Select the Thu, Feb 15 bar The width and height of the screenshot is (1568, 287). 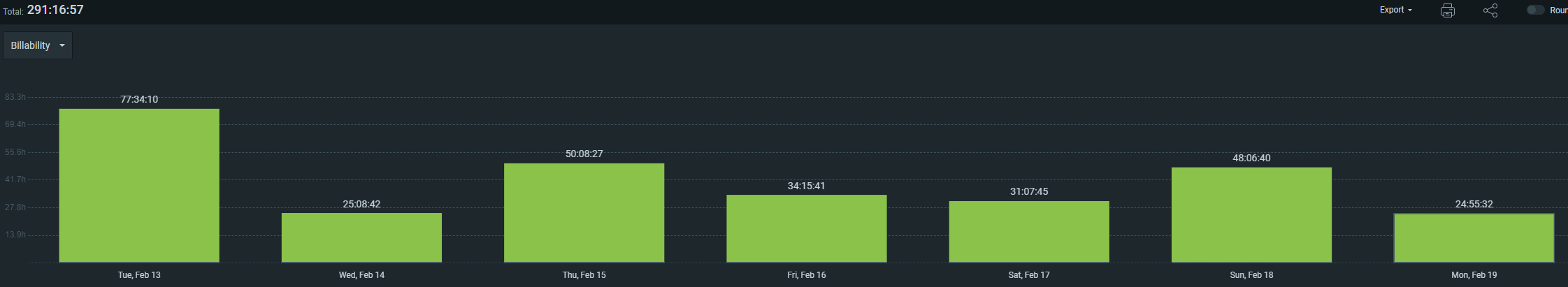pyautogui.click(x=584, y=213)
